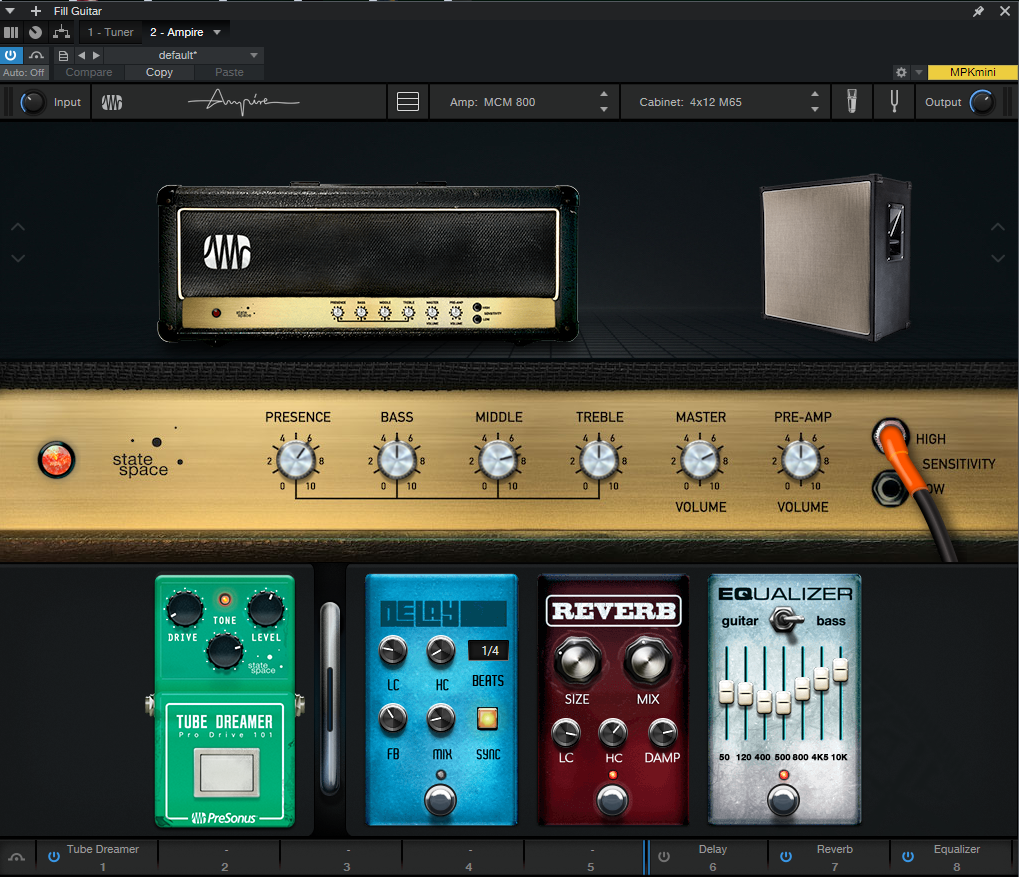Load the next preset arrow
Screen dimensions: 1019x877
coord(96,55)
